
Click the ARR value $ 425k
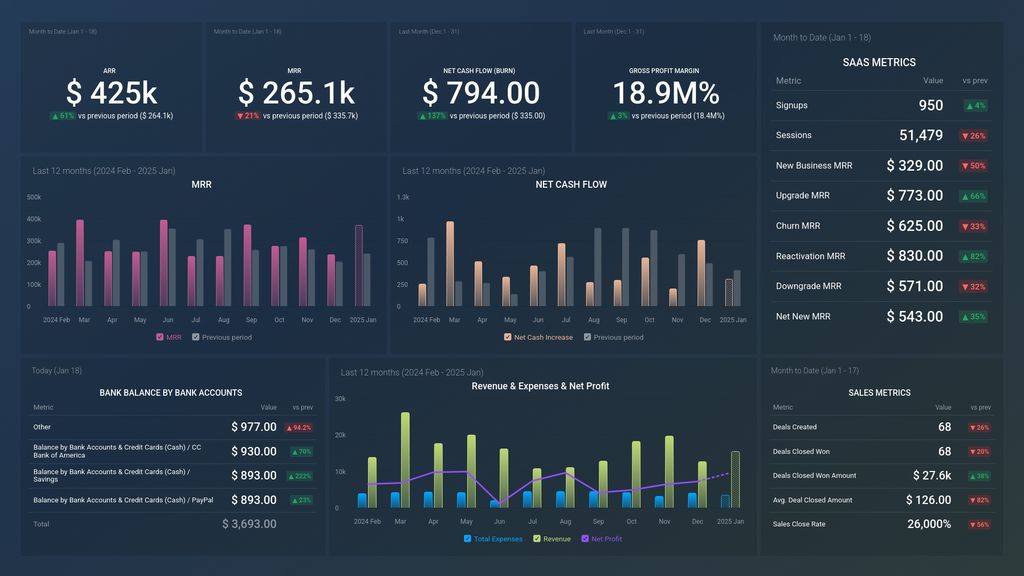point(112,93)
